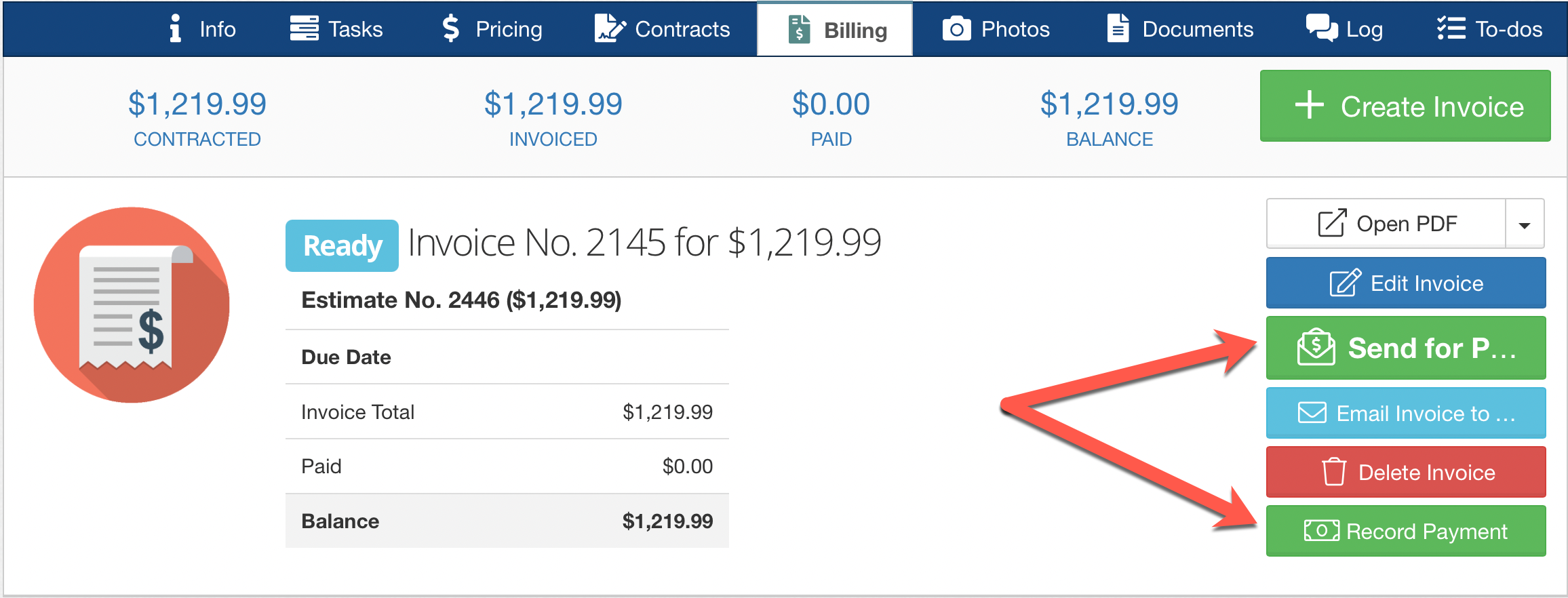Click the Info tab icon
Viewport: 1568px width, 598px height.
[176, 29]
